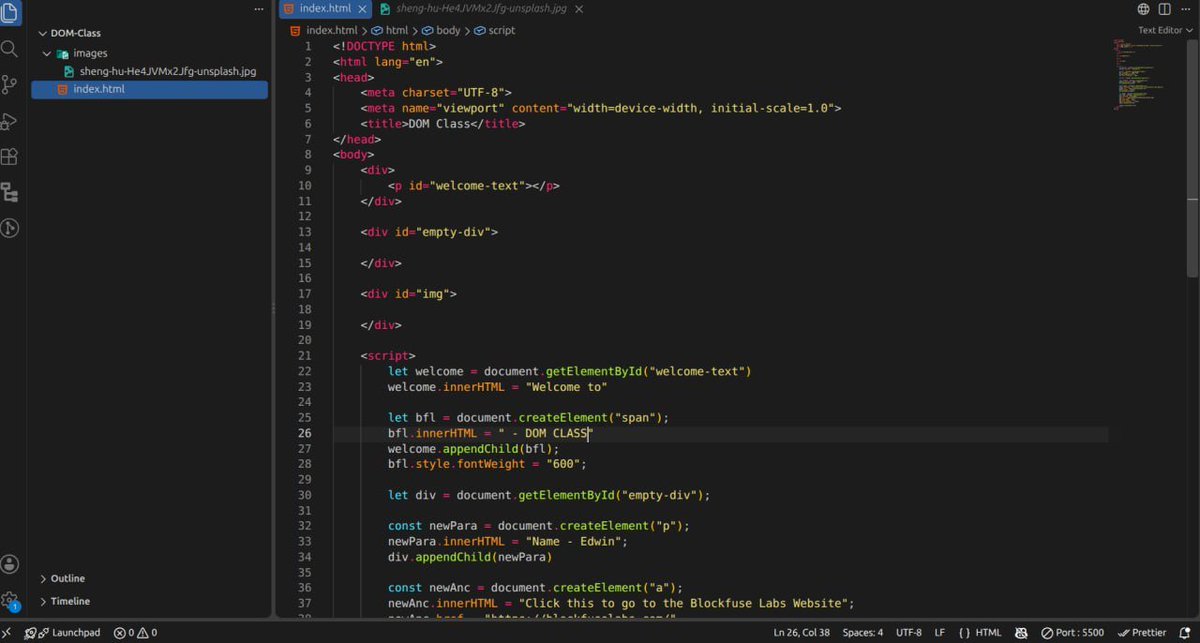Click the <div id="empty-div"> line
1200x643 pixels.
[430, 232]
